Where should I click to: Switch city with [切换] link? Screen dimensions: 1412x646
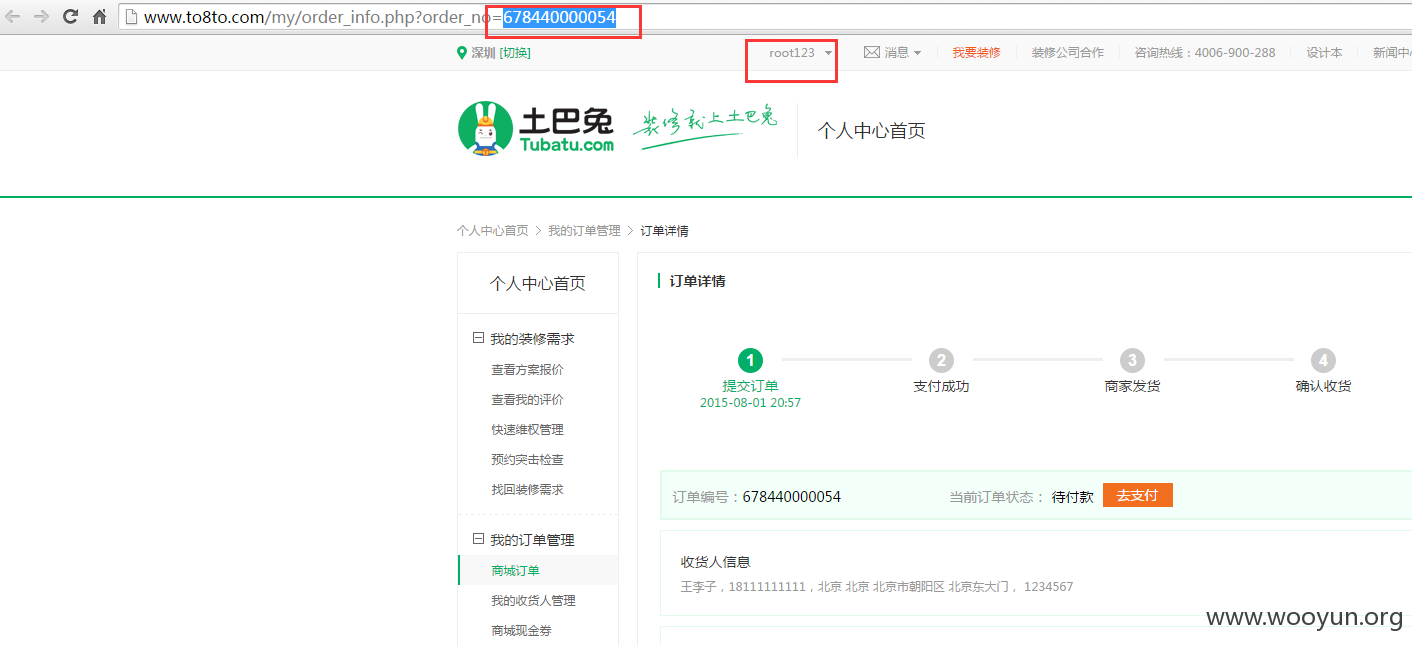point(515,53)
